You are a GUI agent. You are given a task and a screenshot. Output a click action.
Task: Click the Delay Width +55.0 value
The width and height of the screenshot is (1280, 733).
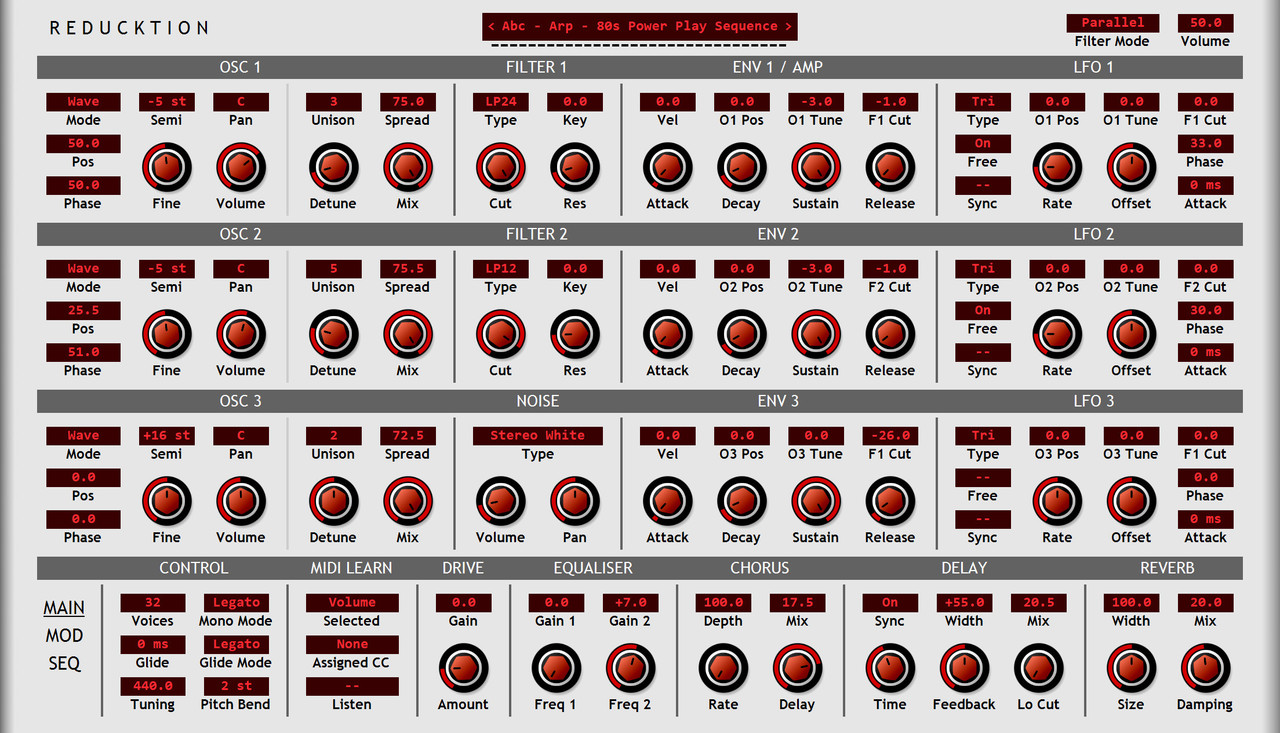(x=964, y=602)
